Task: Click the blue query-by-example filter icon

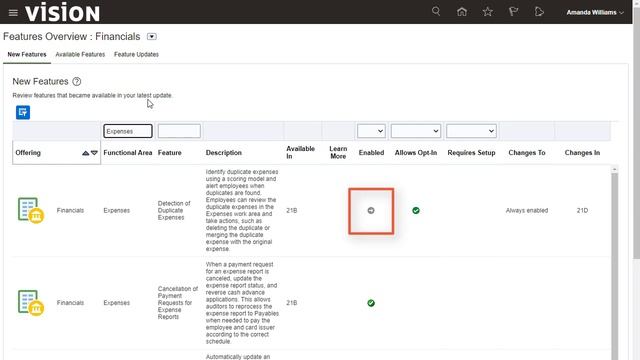Action: point(23,112)
